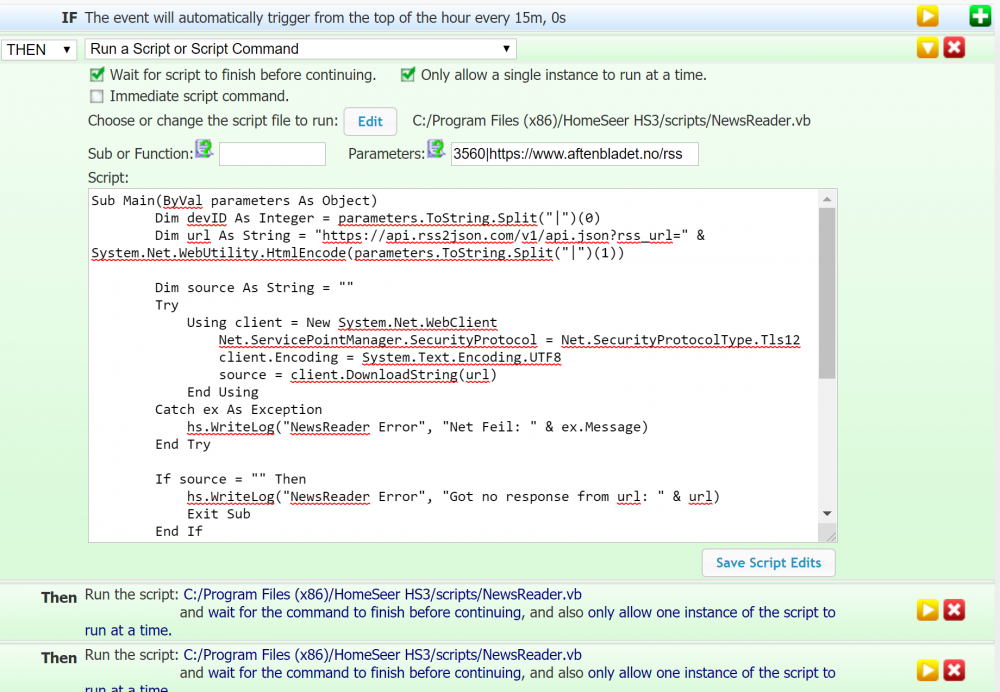The image size is (1000, 692).
Task: Delete the first collapsed Then action
Action: tap(954, 610)
